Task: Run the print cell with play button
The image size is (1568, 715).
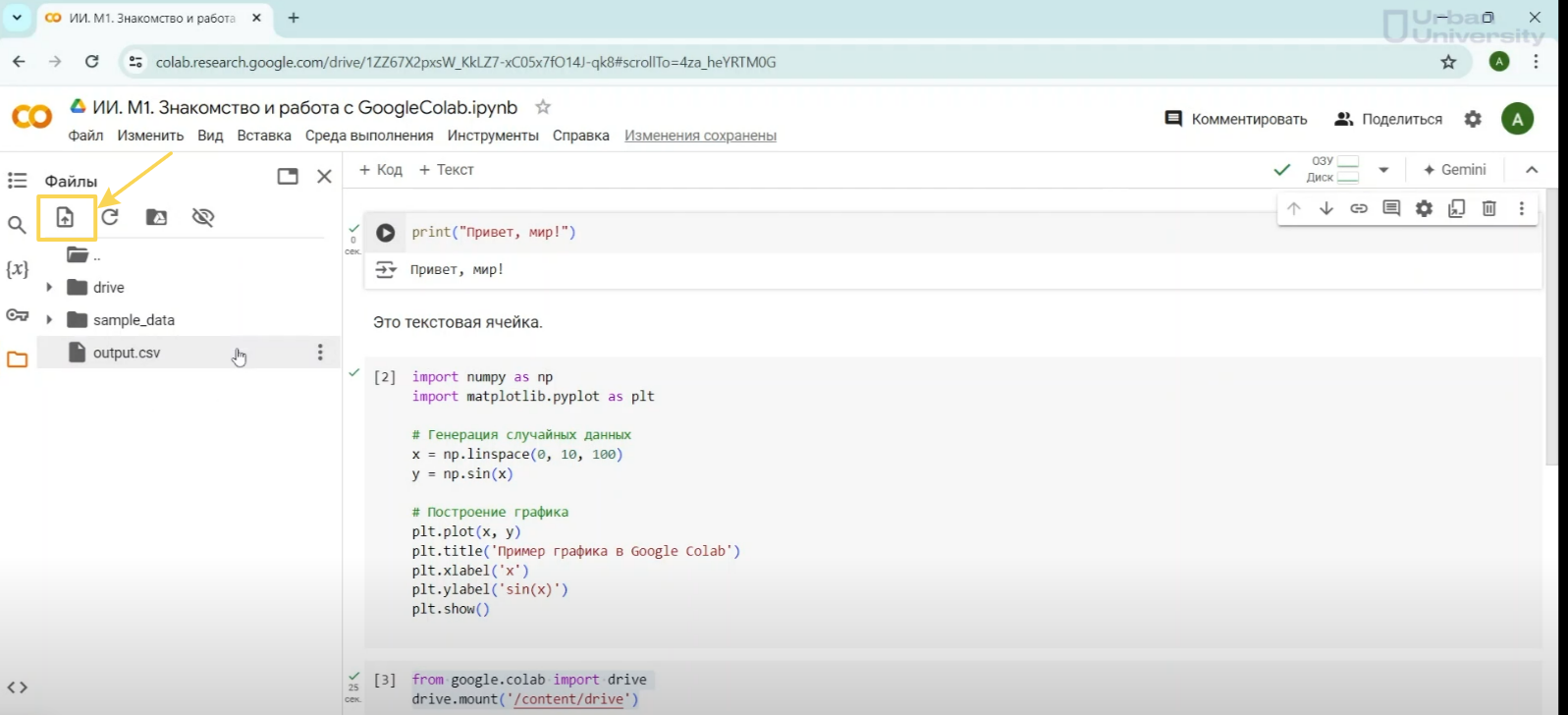Action: coord(386,233)
